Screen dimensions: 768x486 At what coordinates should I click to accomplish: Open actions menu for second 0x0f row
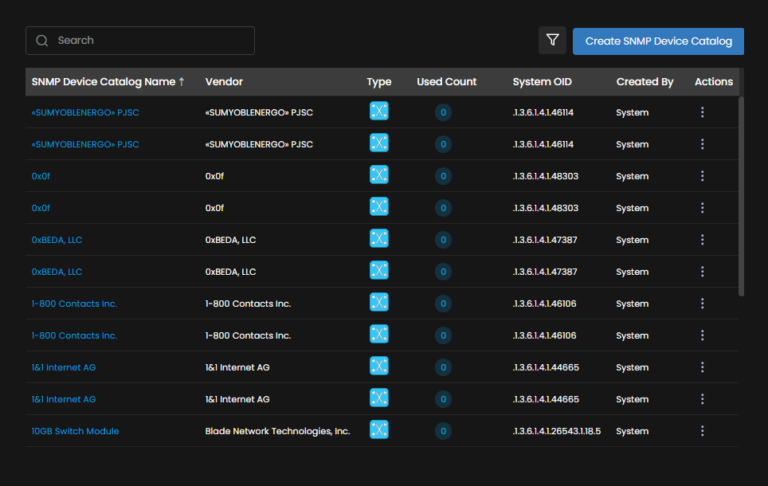pyautogui.click(x=702, y=208)
